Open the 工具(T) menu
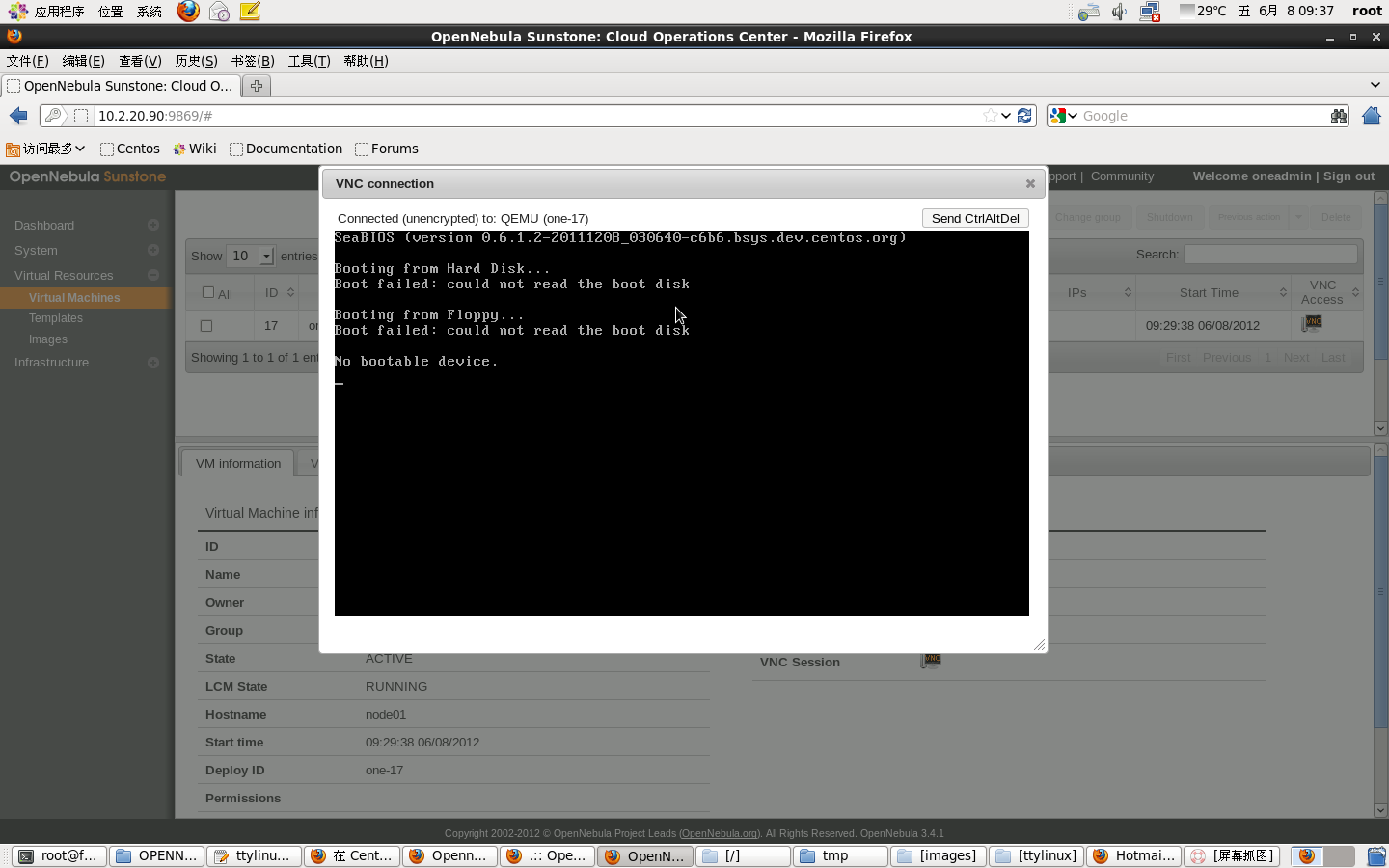The image size is (1389, 868). [309, 61]
